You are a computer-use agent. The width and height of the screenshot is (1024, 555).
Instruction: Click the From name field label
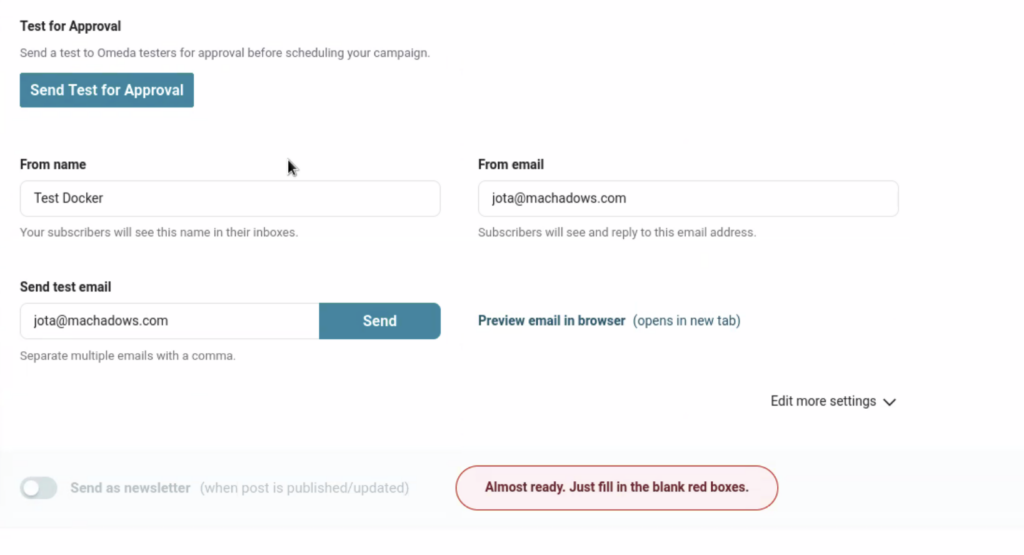coord(53,164)
